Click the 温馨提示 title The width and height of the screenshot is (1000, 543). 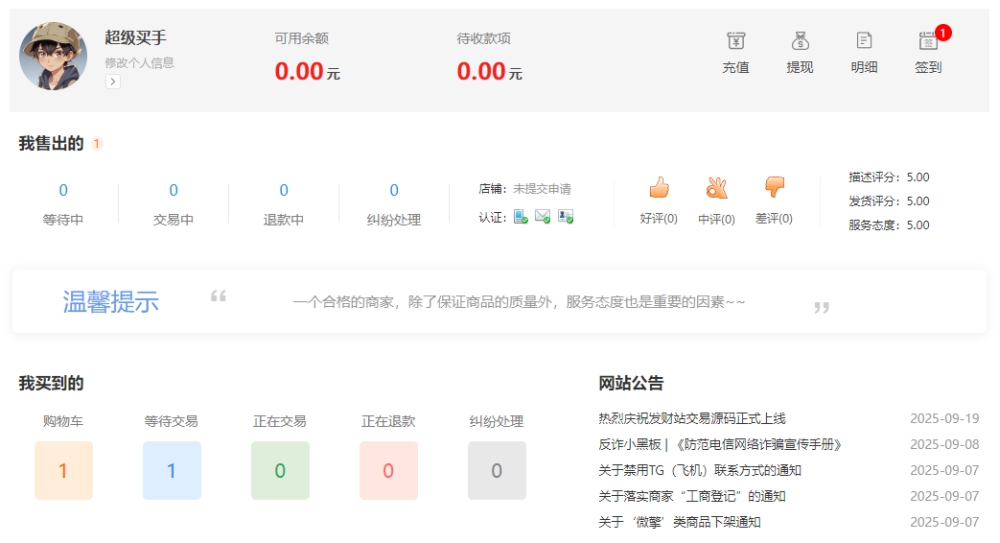[111, 302]
